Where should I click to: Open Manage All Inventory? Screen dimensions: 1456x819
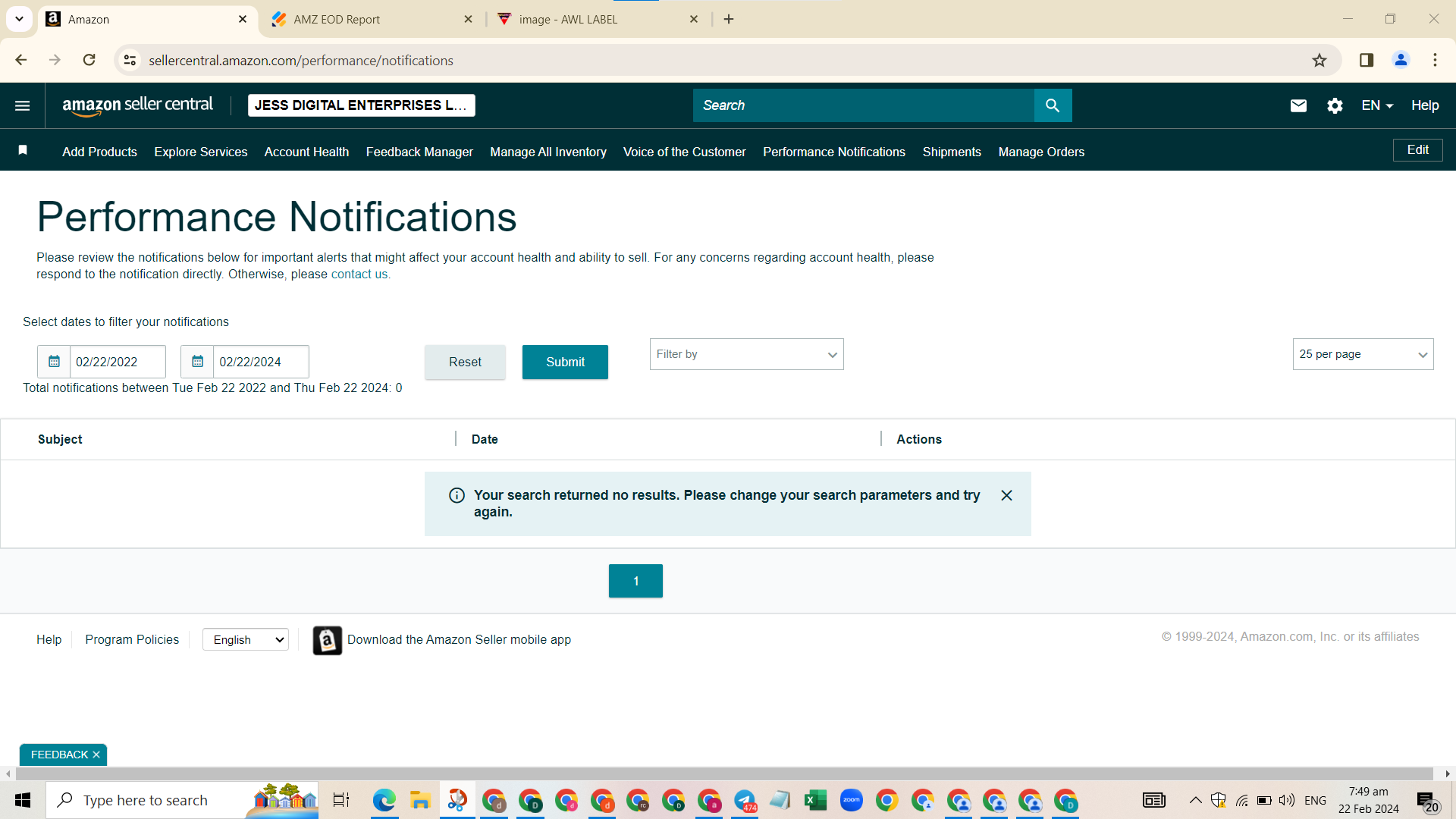[x=548, y=152]
